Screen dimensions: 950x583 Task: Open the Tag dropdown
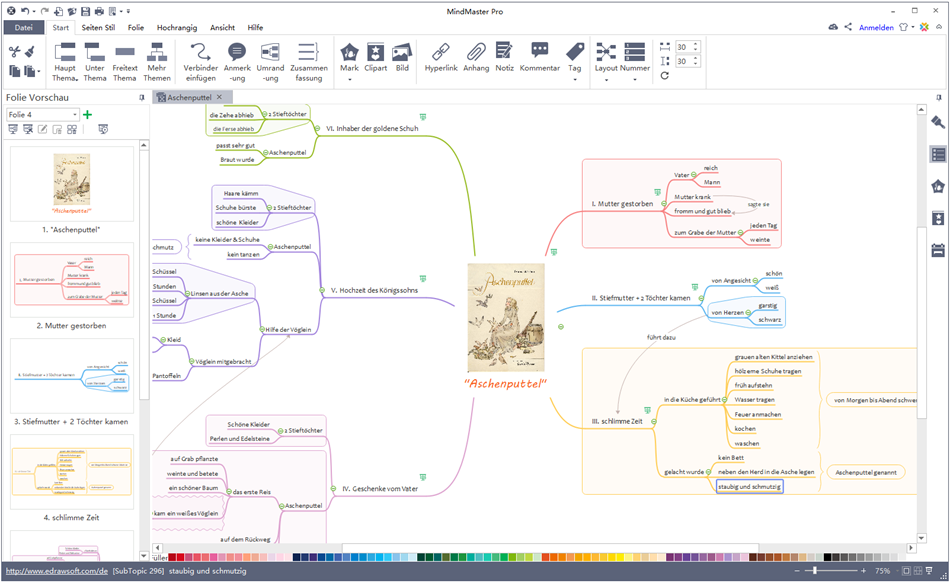pyautogui.click(x=574, y=79)
